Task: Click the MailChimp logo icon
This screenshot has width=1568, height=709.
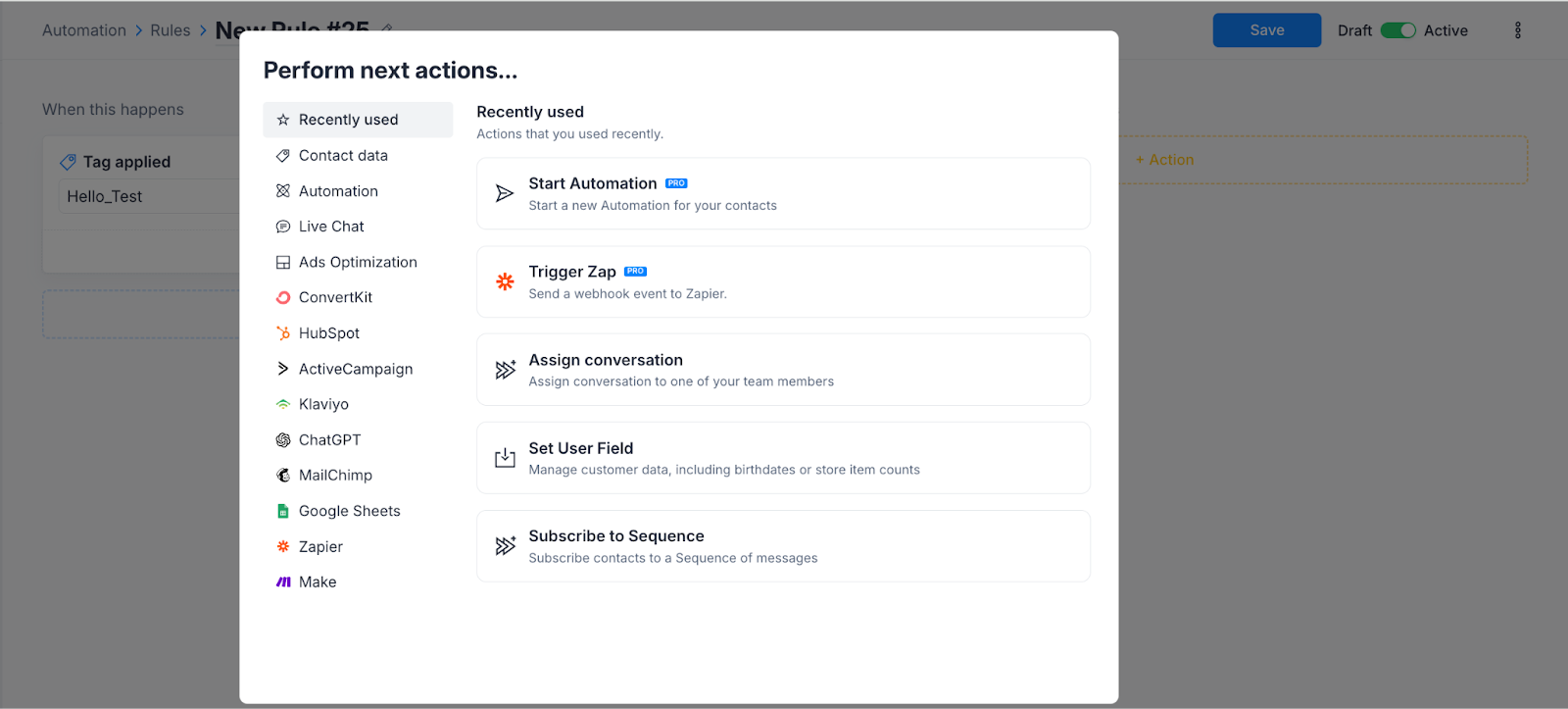Action: pos(283,476)
